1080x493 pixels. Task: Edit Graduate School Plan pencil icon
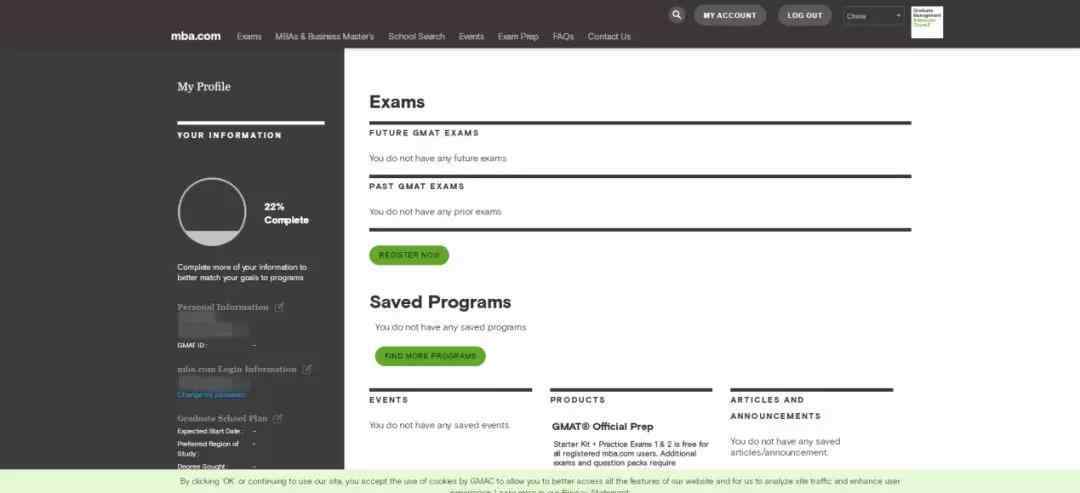(x=277, y=418)
